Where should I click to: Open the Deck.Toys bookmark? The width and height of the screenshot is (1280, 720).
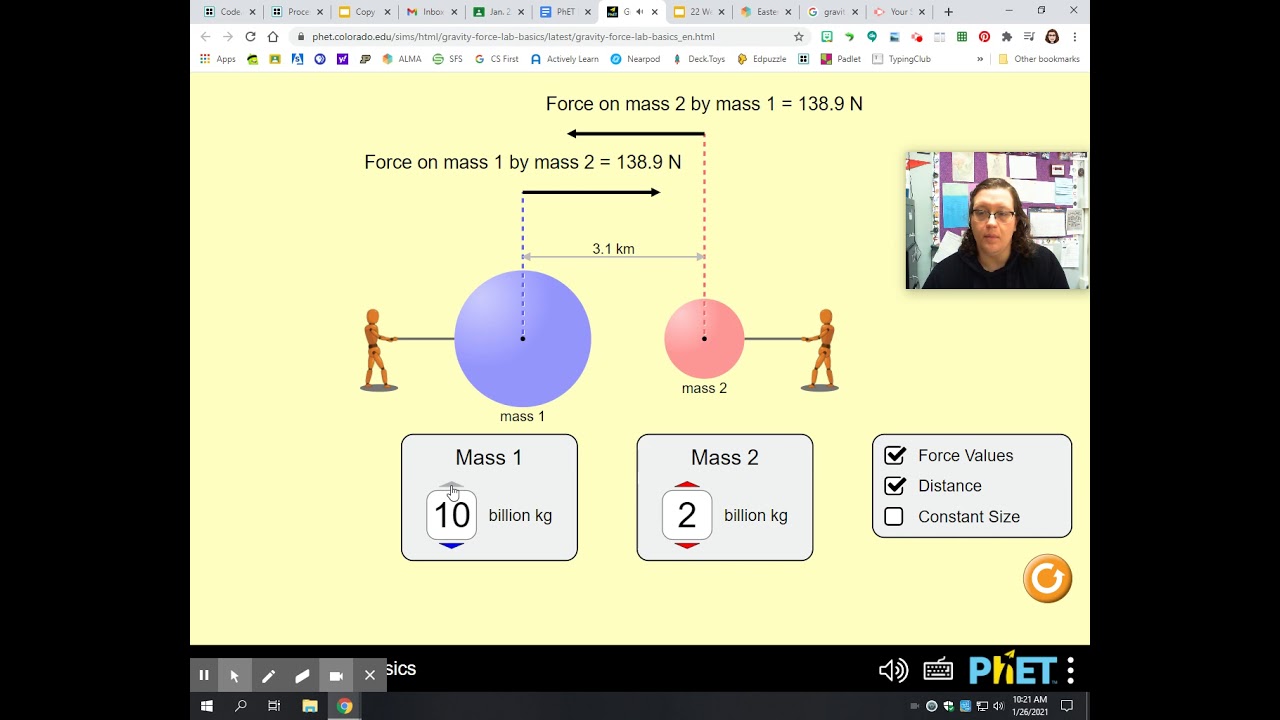699,59
